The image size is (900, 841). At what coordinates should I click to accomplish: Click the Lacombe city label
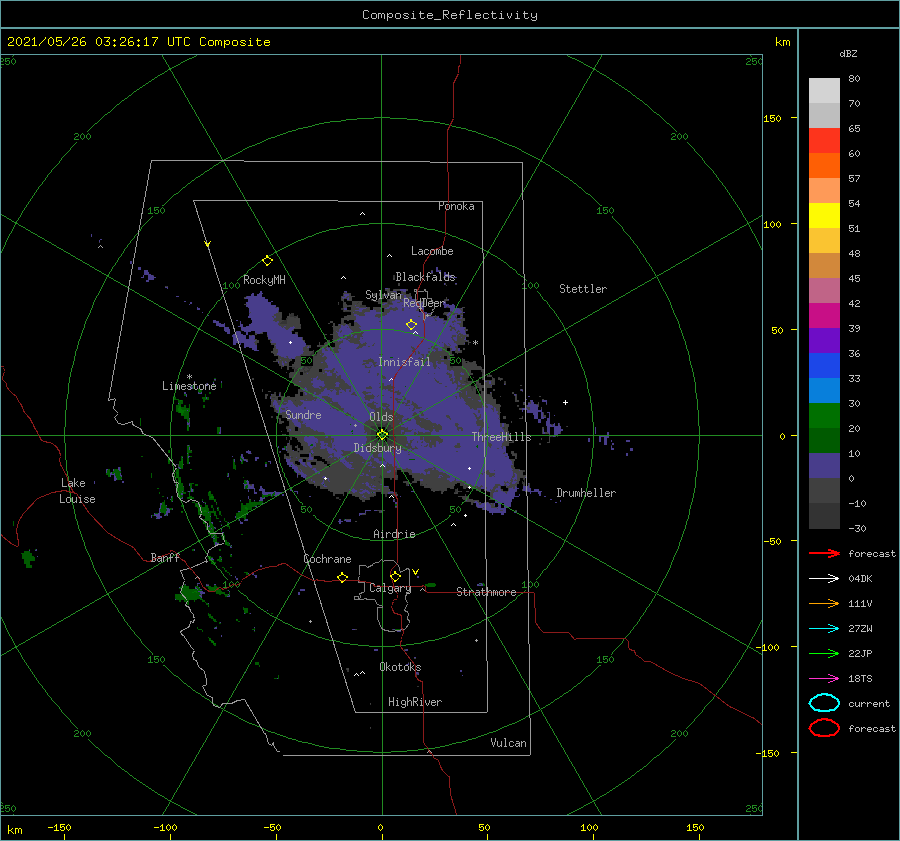[432, 251]
